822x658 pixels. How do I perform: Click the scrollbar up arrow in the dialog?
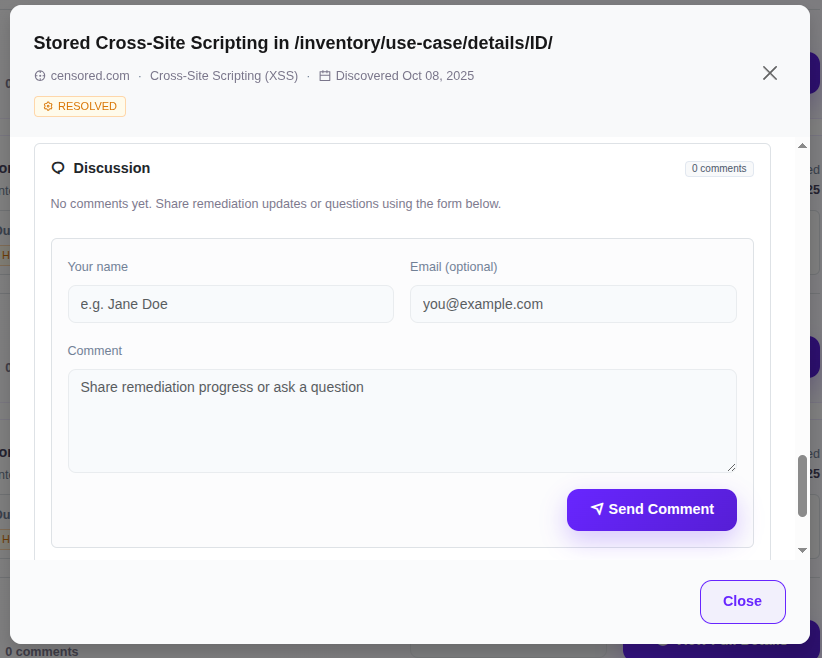[802, 147]
